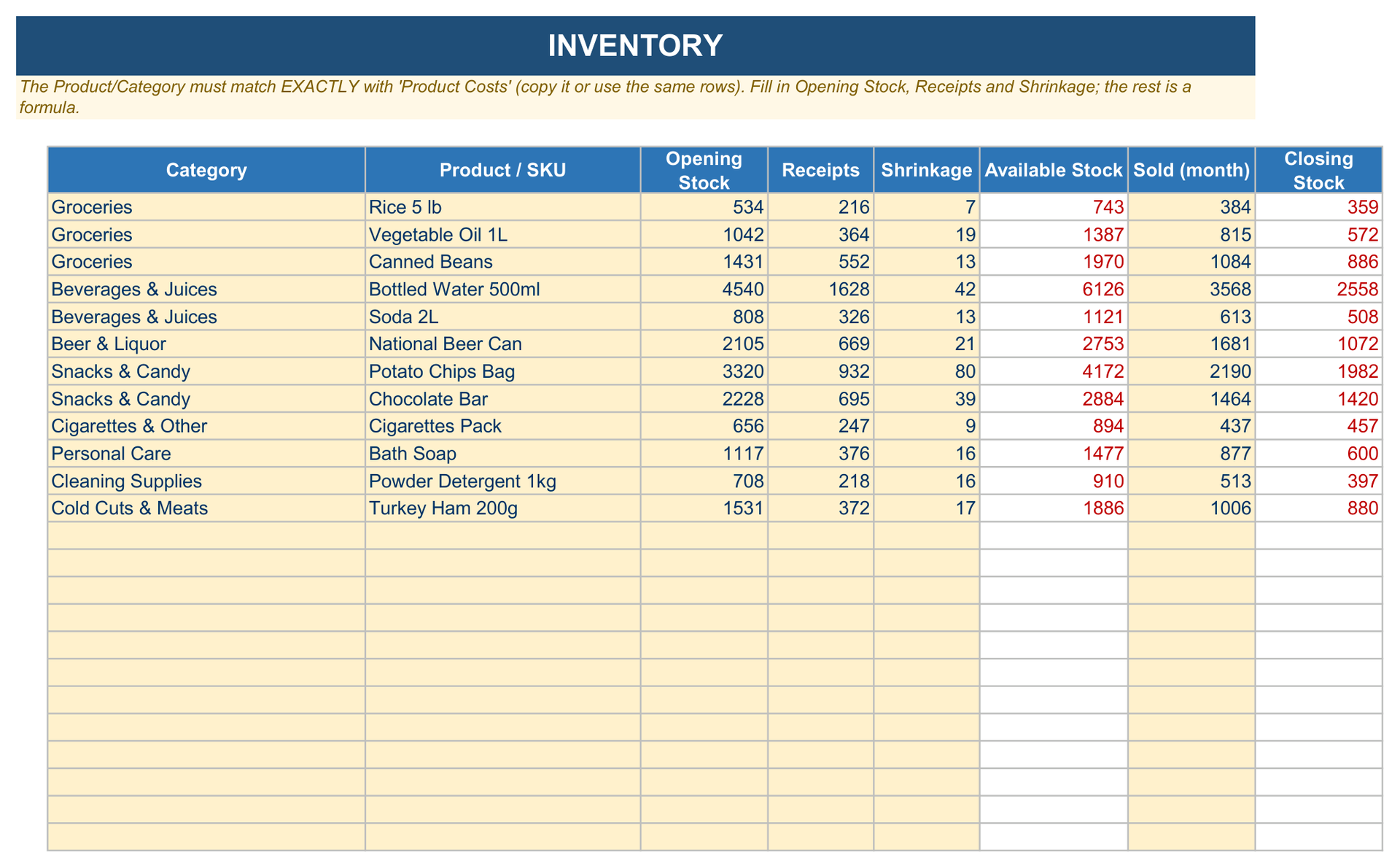Click the Turkey Ham 200g cell
Image resolution: width=1400 pixels, height=868 pixels.
502,508
